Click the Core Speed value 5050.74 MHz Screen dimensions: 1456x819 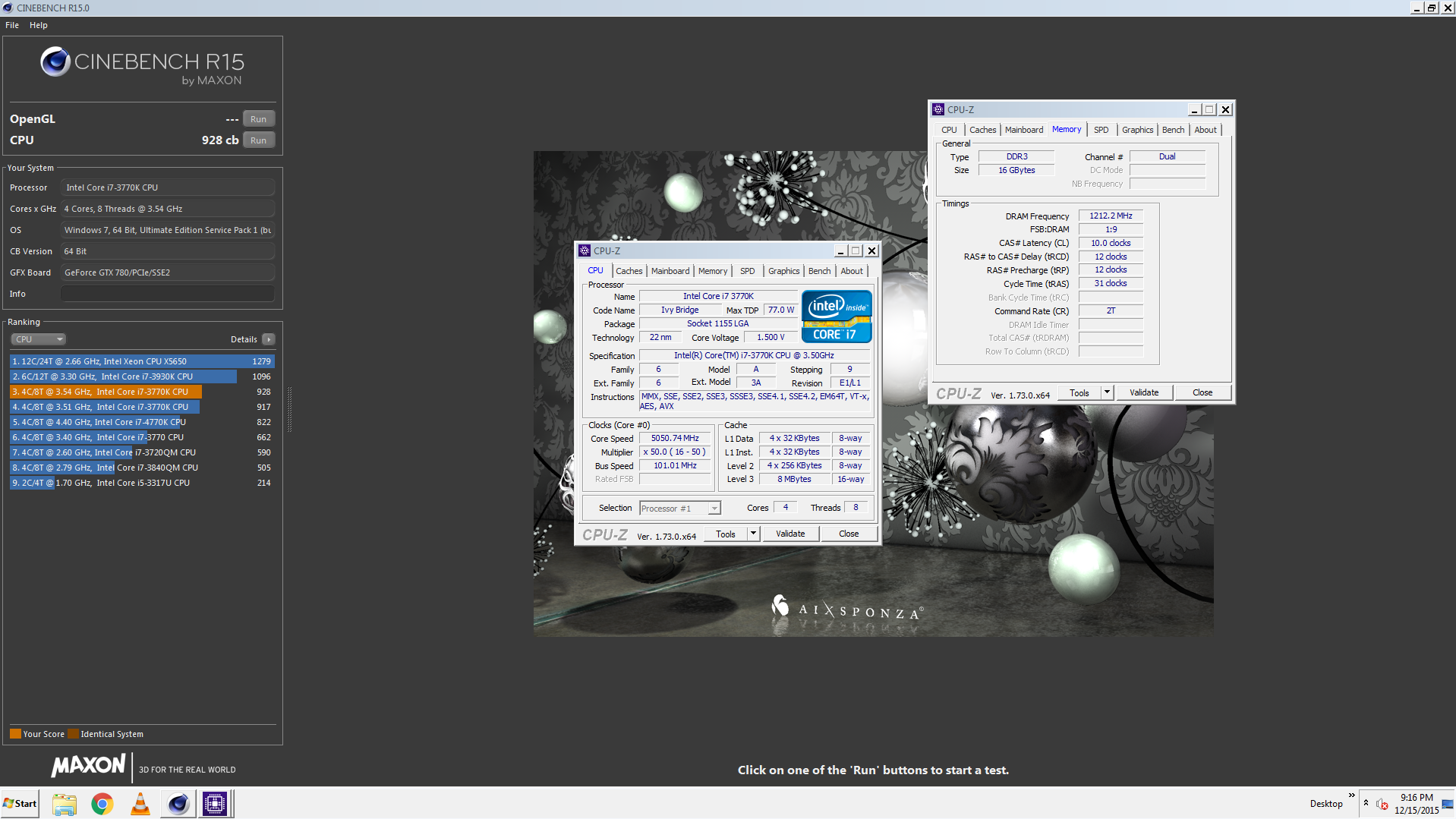coord(675,439)
